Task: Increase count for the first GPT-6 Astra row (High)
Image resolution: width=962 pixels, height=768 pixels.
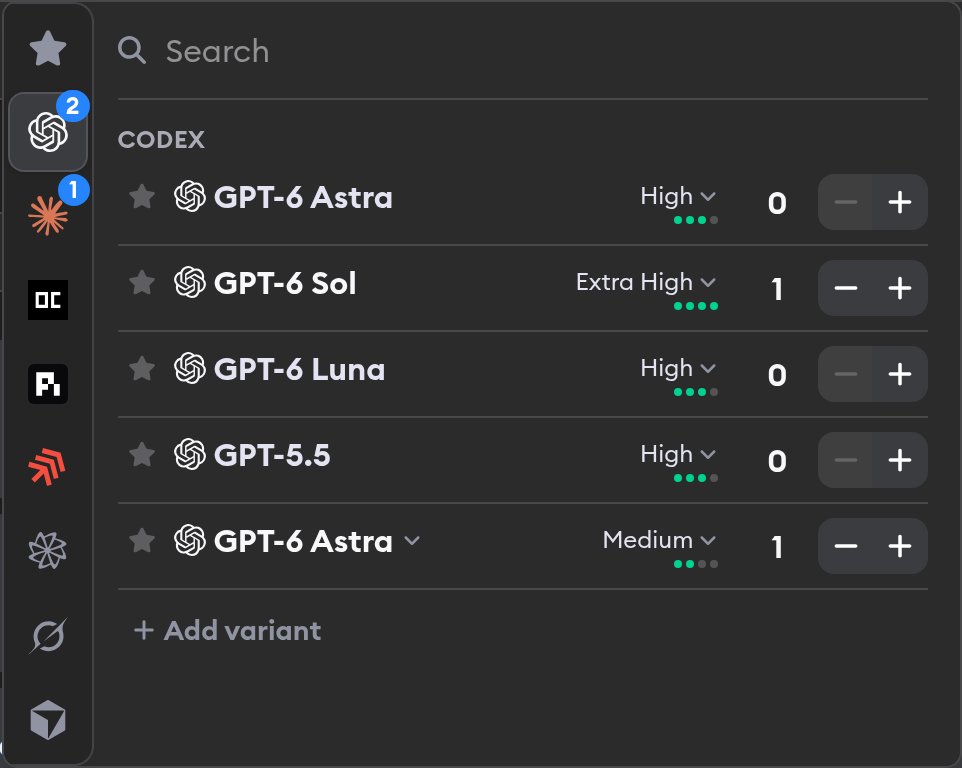Action: 899,202
